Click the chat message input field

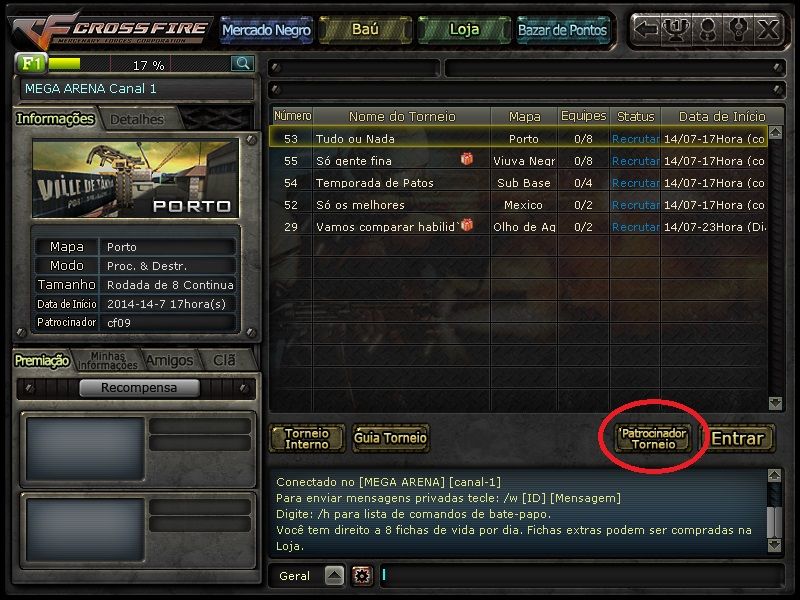pyautogui.click(x=581, y=576)
